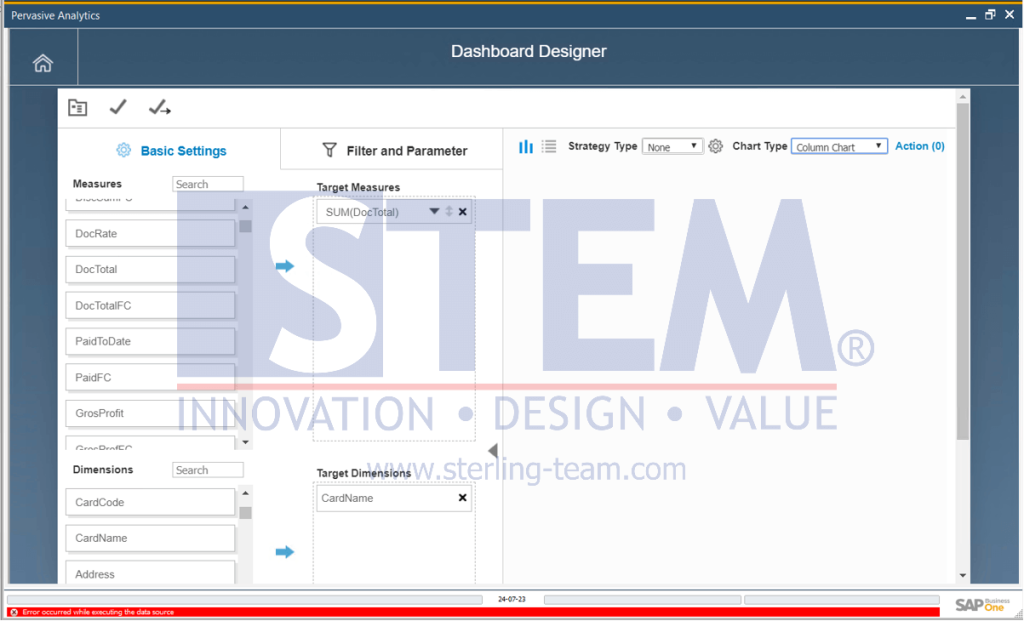Click the Basic Settings gear icon
The width and height of the screenshot is (1024, 621).
coord(123,150)
